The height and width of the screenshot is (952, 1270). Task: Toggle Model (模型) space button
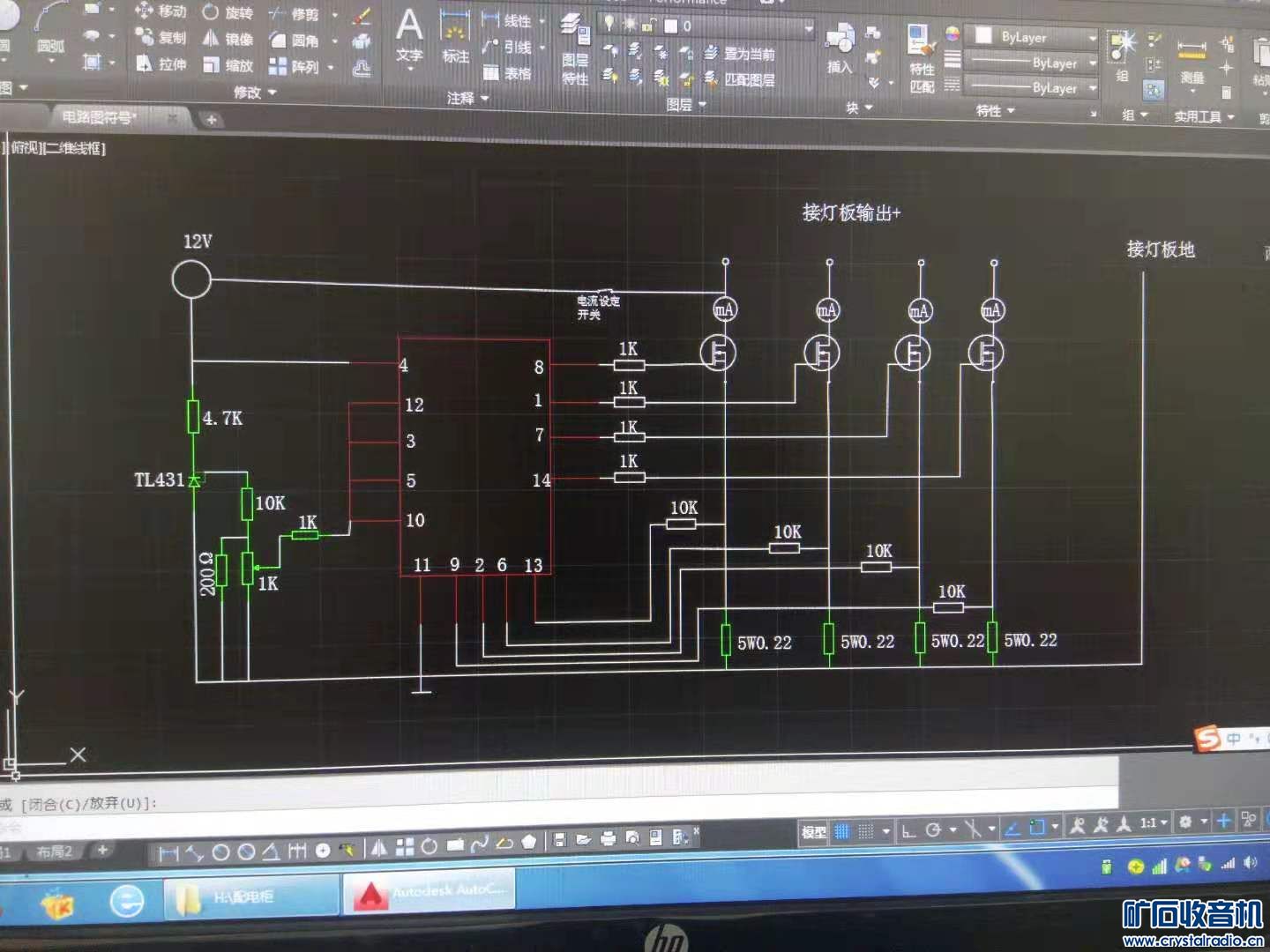814,831
